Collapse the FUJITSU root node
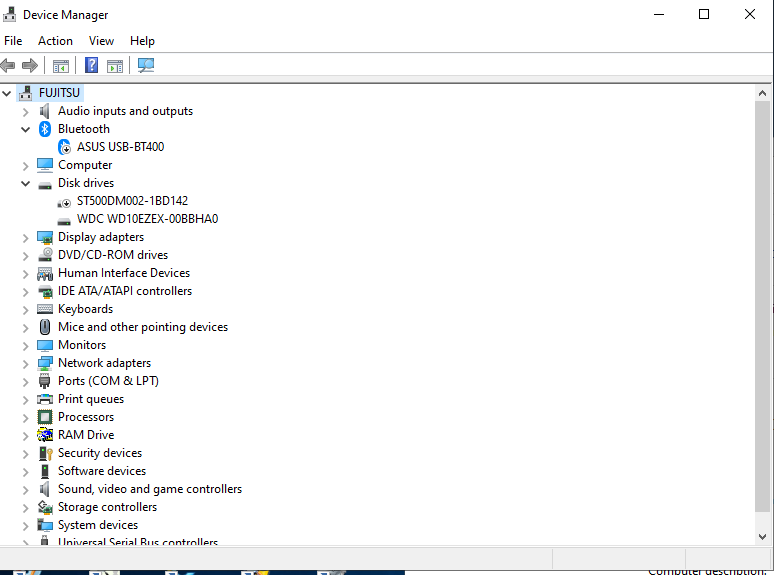 8,93
